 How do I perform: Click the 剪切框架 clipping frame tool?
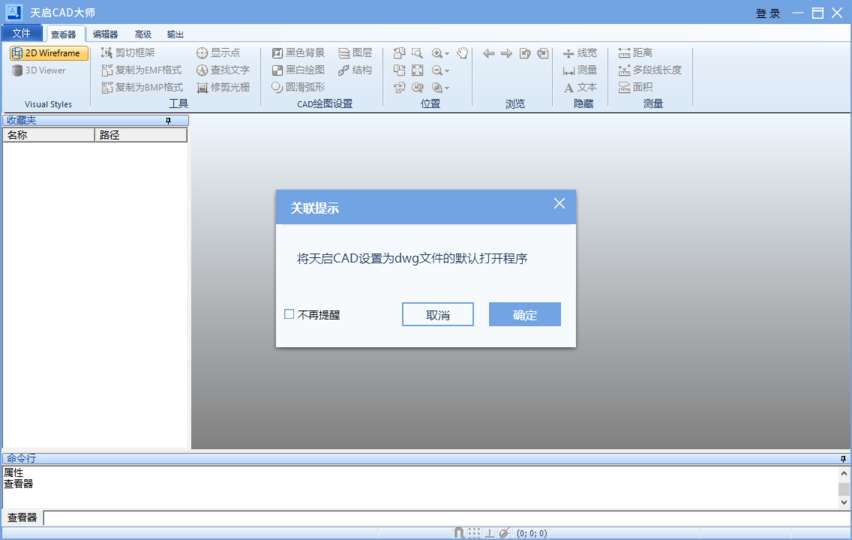(128, 53)
